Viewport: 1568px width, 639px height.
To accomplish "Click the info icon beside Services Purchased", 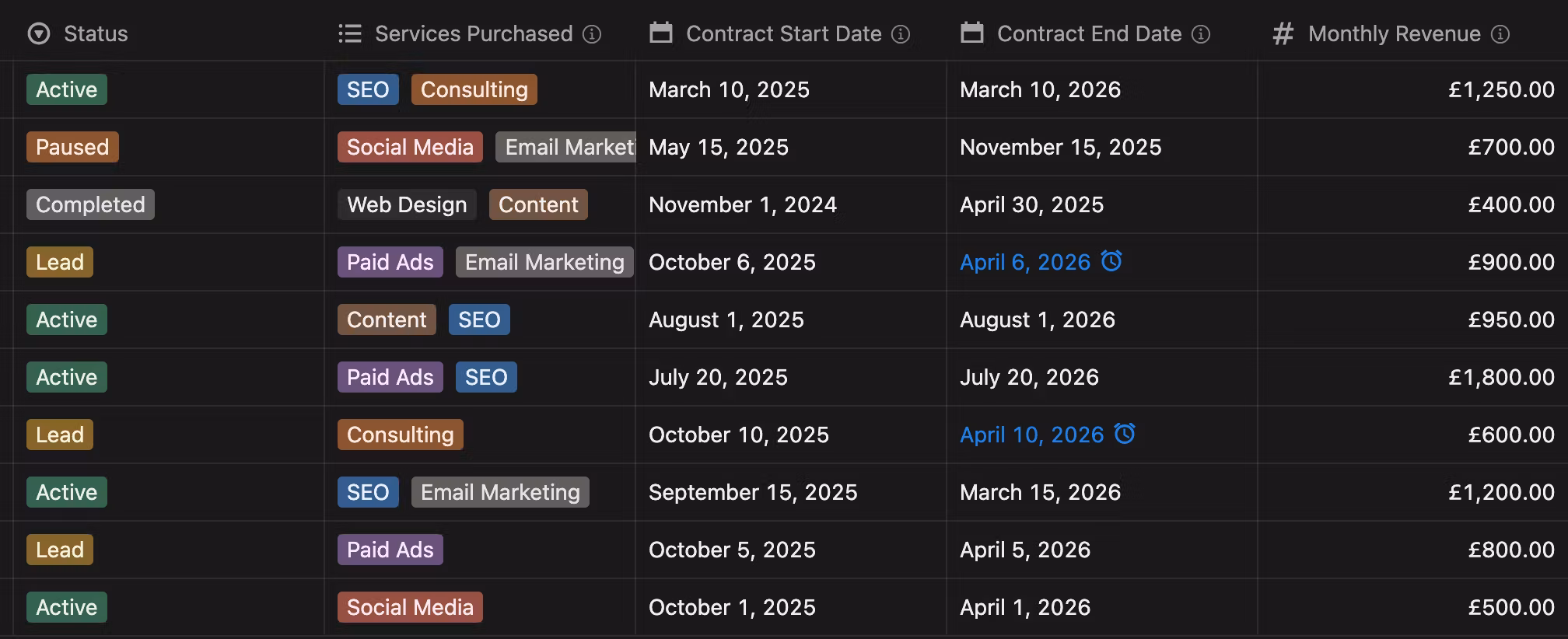I will coord(592,34).
